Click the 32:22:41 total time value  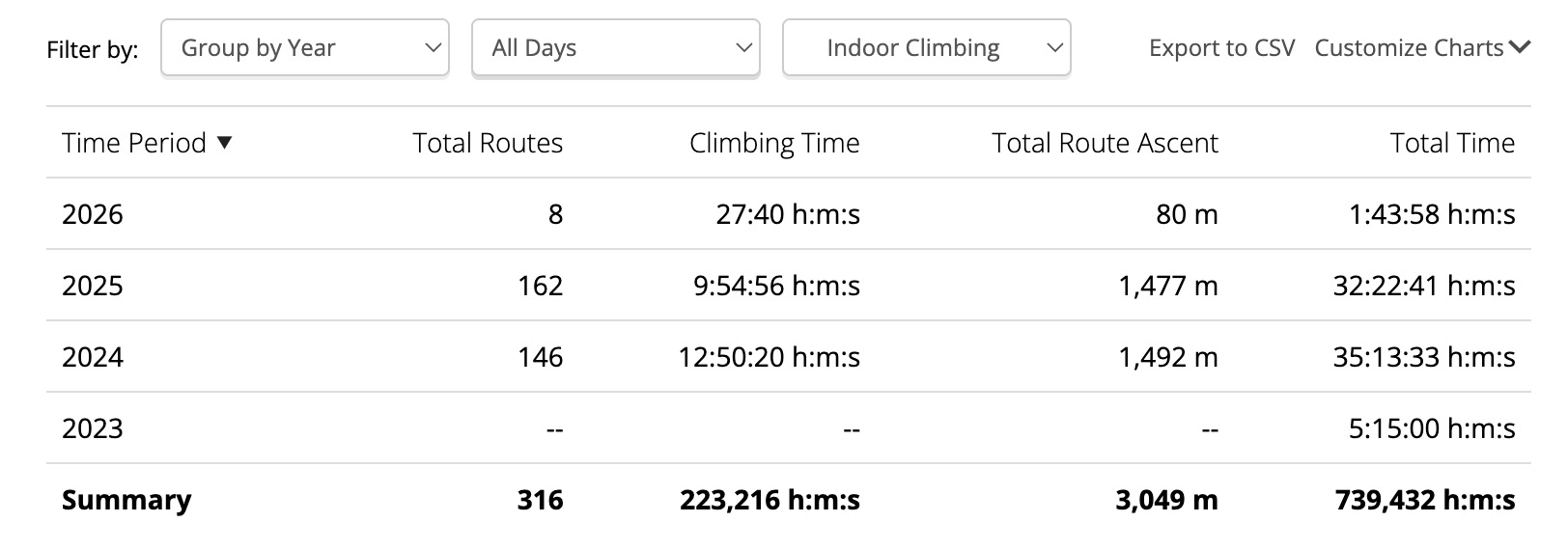point(1423,286)
